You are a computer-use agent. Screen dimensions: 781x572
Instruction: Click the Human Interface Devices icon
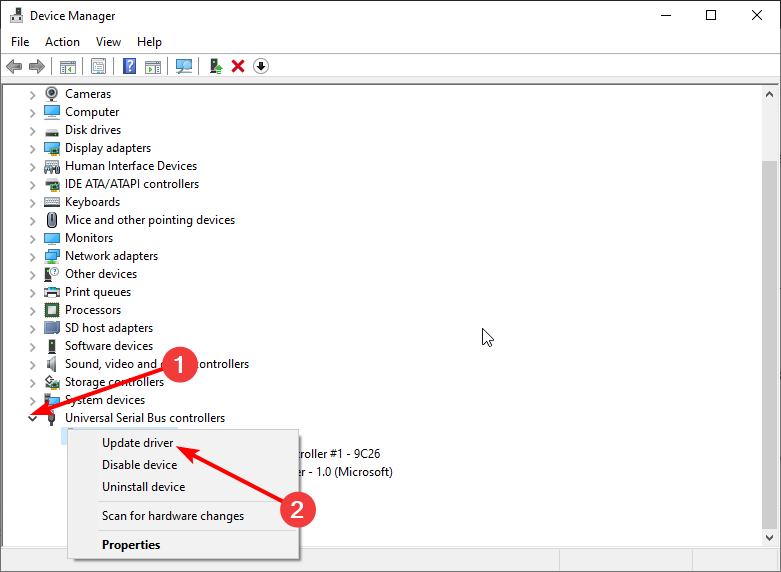[52, 166]
